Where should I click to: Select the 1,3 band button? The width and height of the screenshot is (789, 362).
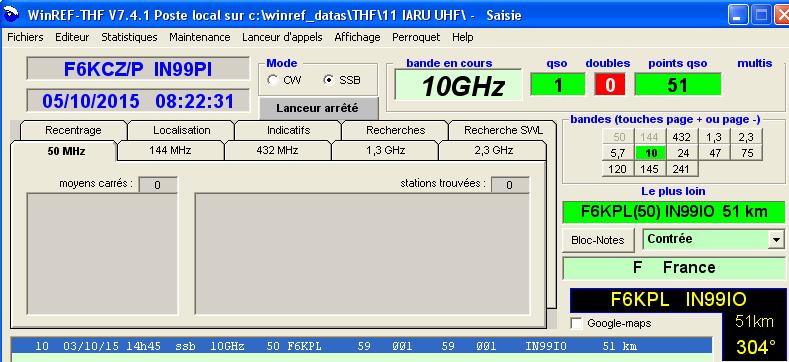tap(715, 137)
